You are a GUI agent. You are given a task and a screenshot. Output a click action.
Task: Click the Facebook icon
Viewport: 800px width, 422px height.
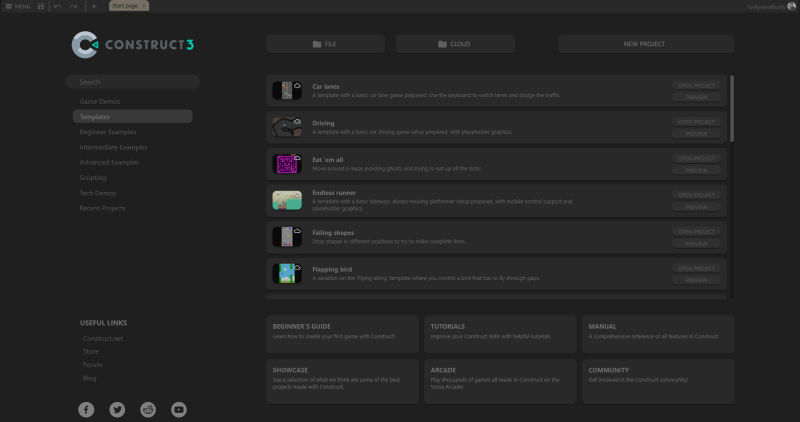[x=86, y=409]
